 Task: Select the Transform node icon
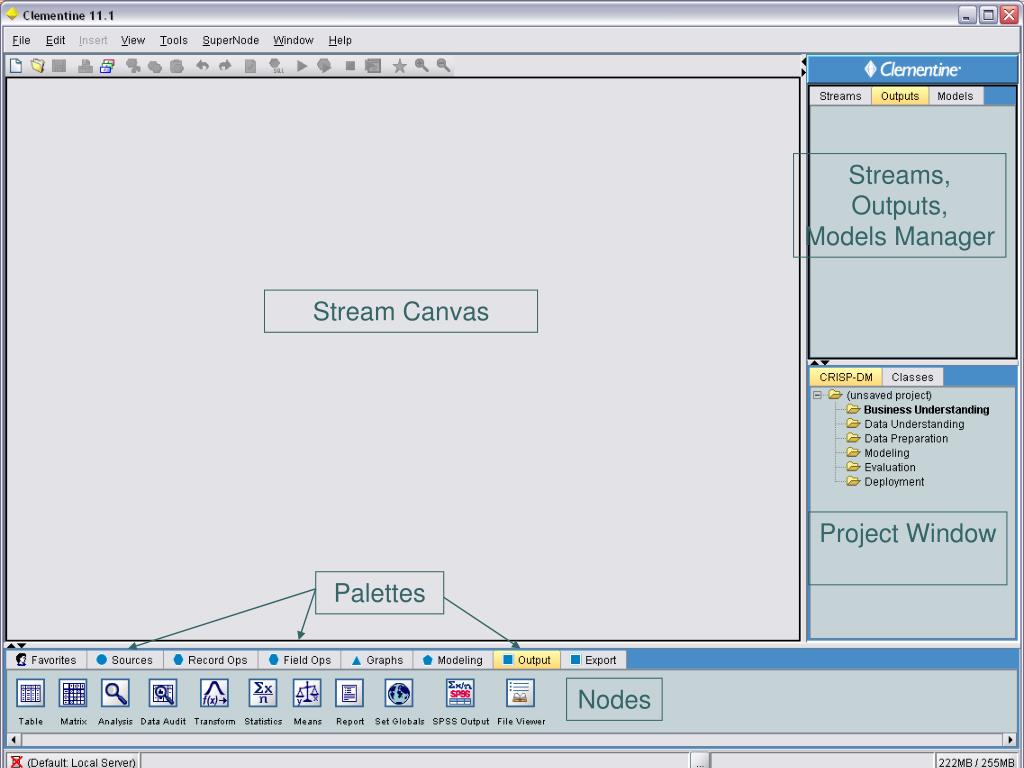214,693
